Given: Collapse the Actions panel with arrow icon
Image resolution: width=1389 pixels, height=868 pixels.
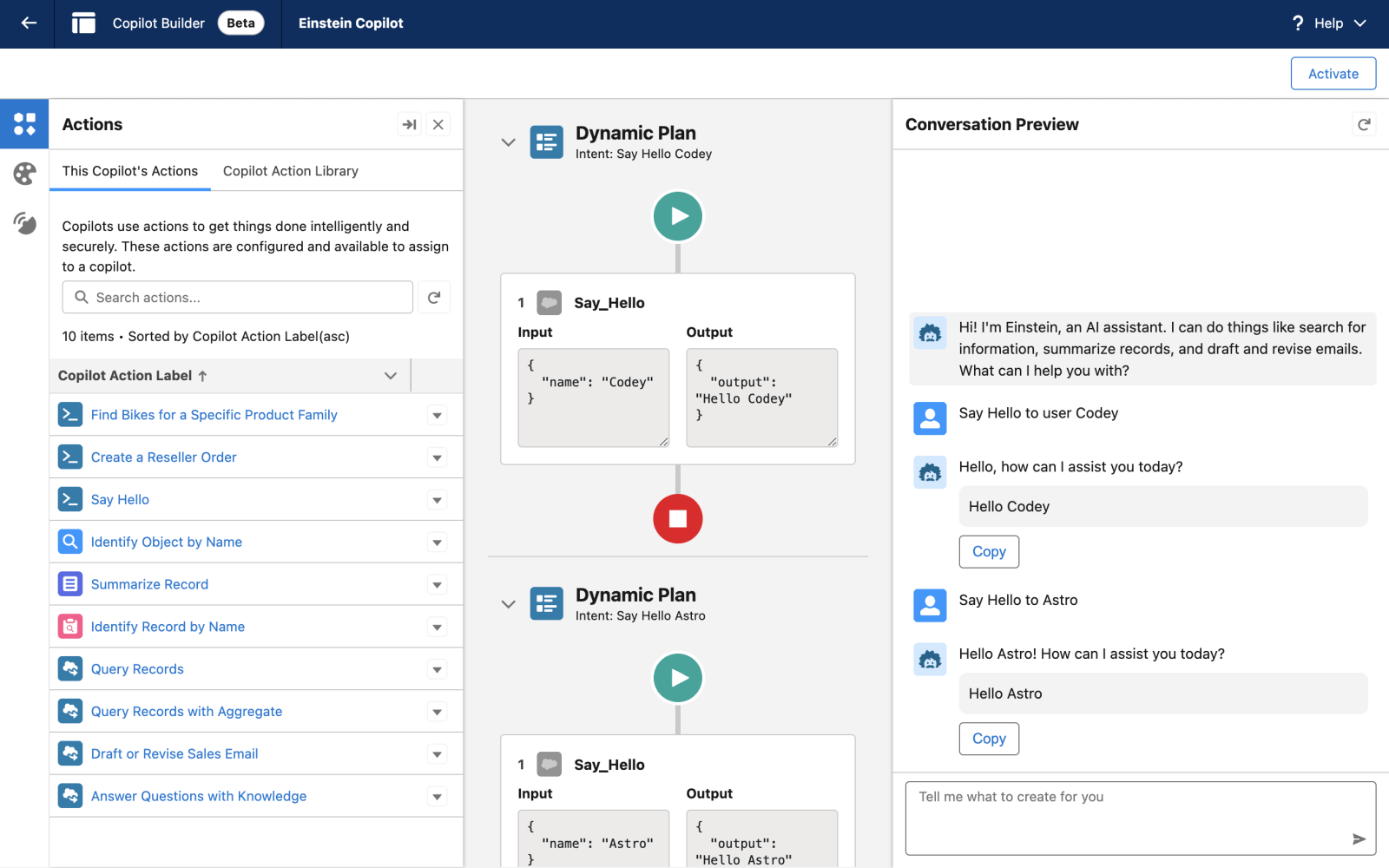Looking at the screenshot, I should pyautogui.click(x=410, y=125).
